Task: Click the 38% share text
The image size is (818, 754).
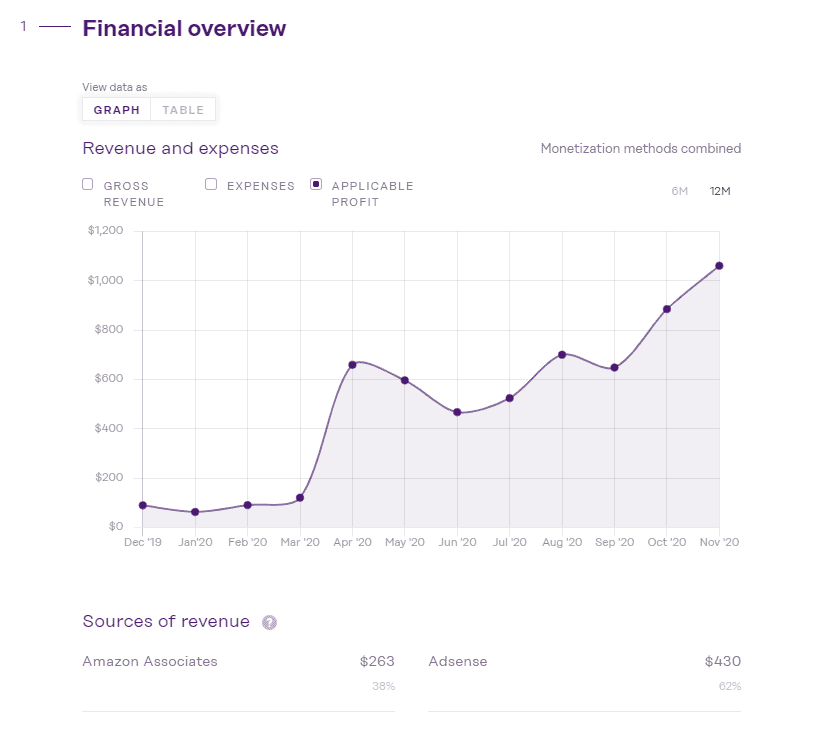Action: [383, 686]
